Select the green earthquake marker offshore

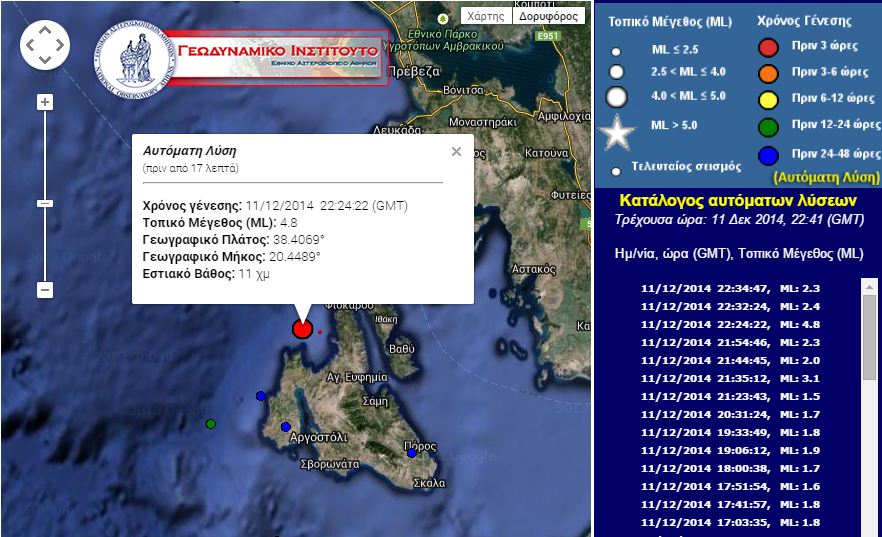point(211,424)
